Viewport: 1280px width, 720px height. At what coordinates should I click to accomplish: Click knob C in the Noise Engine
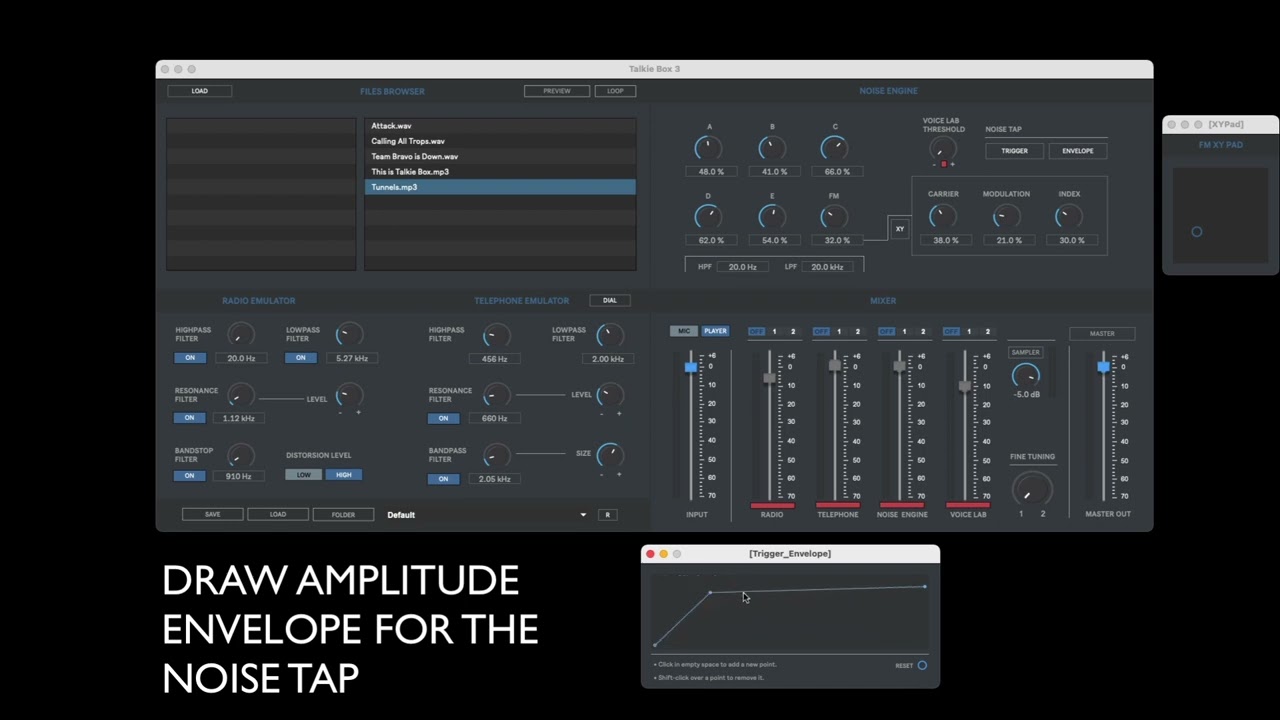(834, 148)
